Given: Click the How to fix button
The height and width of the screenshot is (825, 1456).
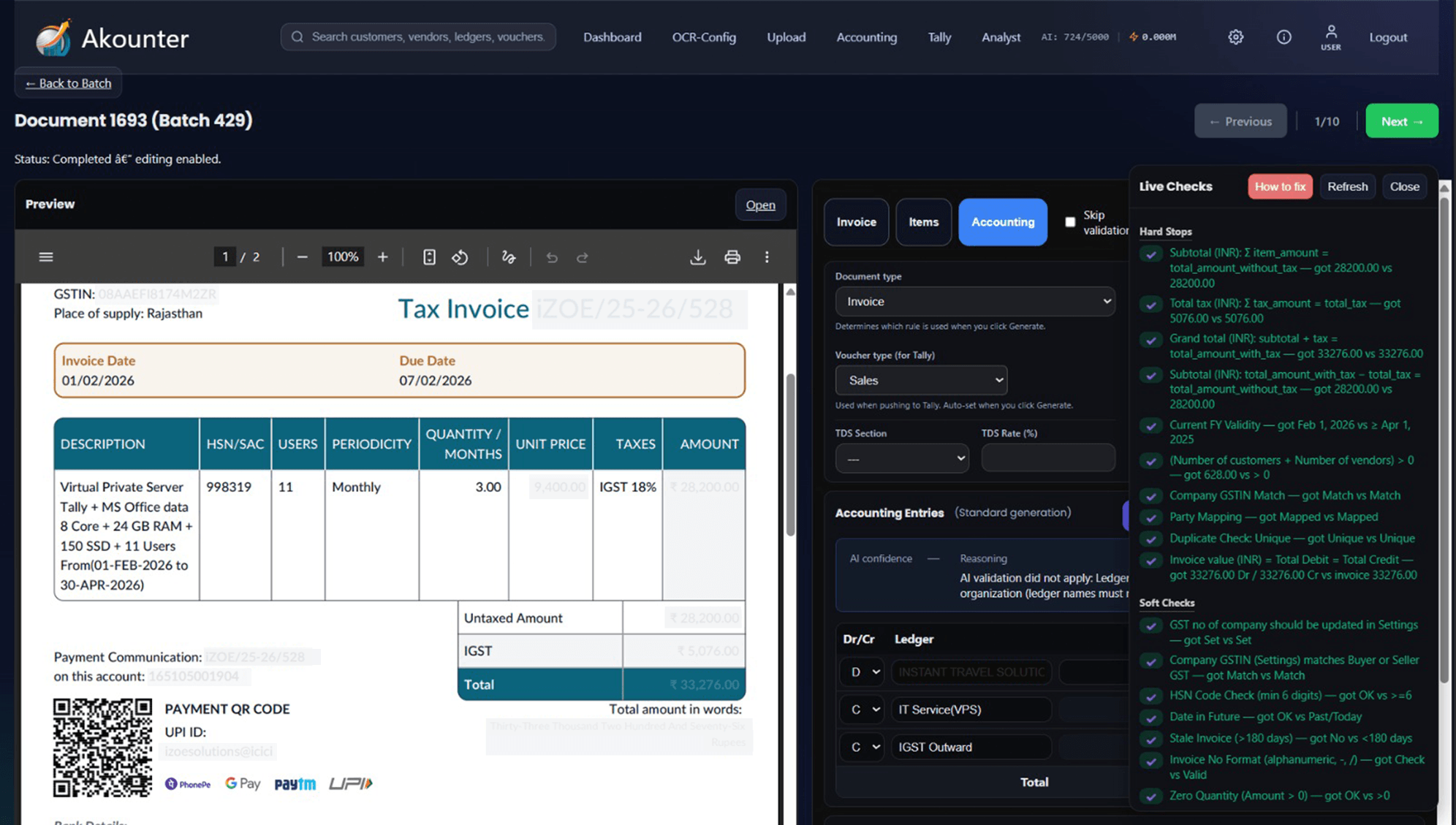Looking at the screenshot, I should pyautogui.click(x=1279, y=186).
